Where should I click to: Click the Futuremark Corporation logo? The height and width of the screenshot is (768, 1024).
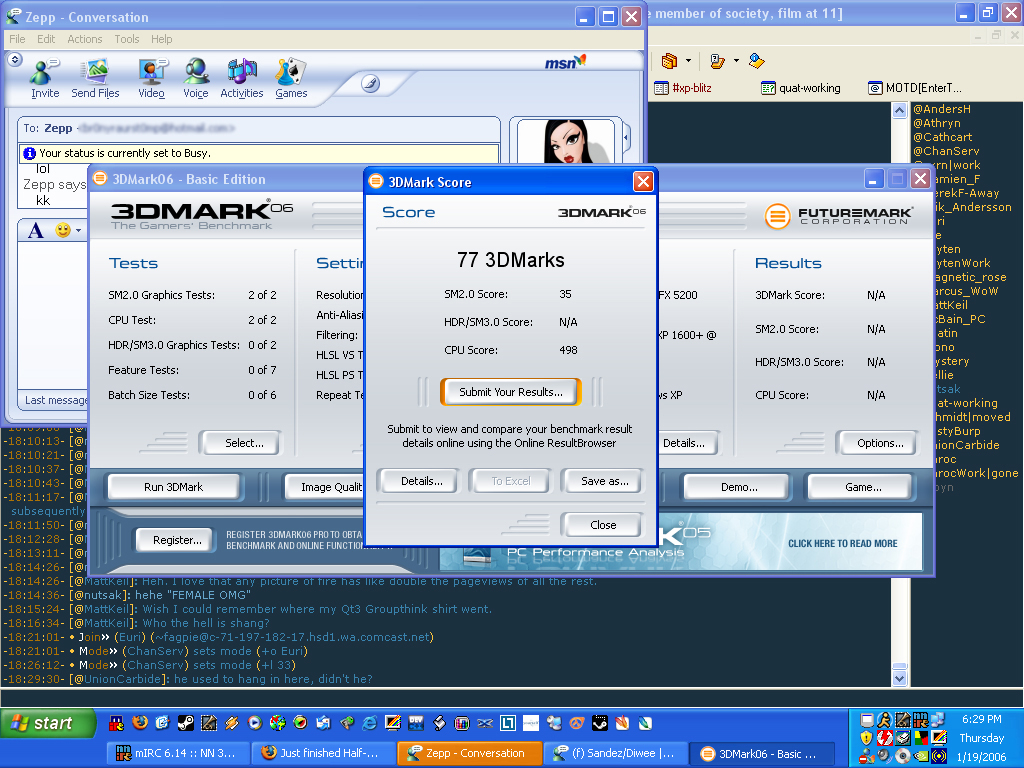[x=839, y=216]
